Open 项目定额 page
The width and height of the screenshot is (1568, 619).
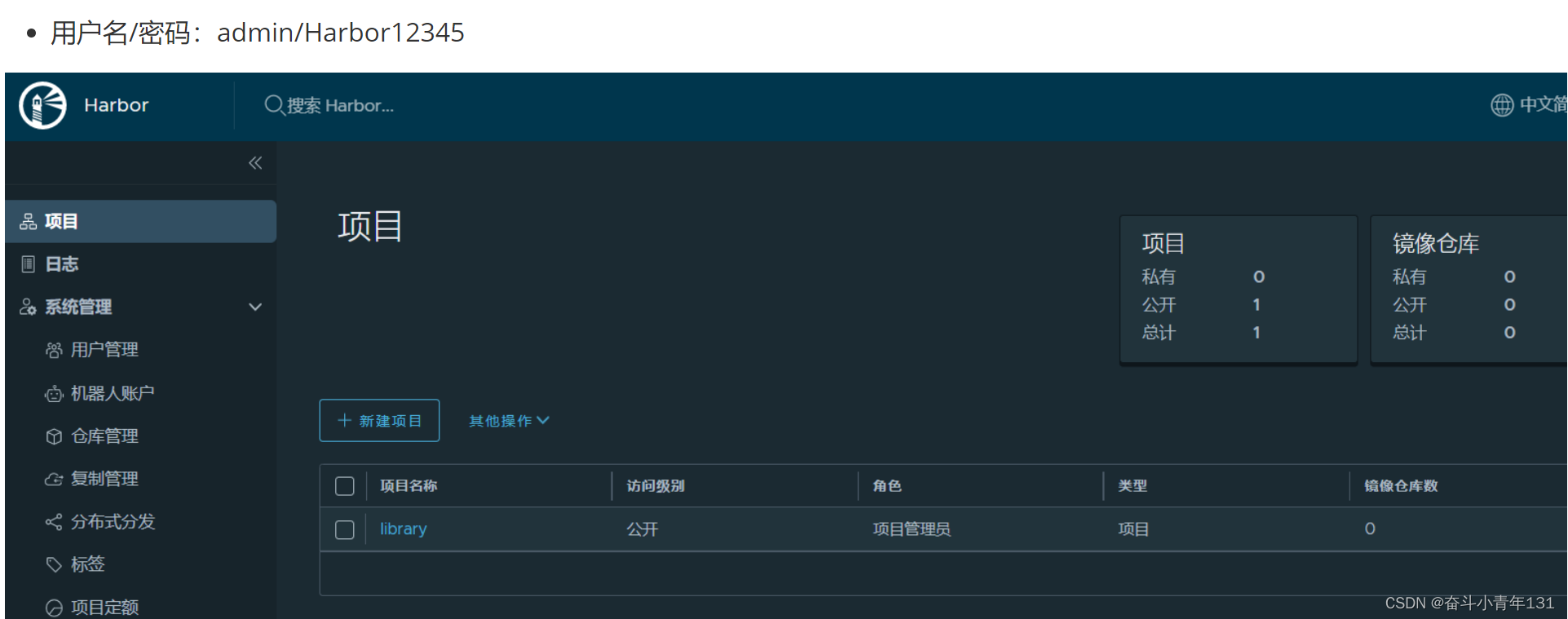(x=104, y=608)
